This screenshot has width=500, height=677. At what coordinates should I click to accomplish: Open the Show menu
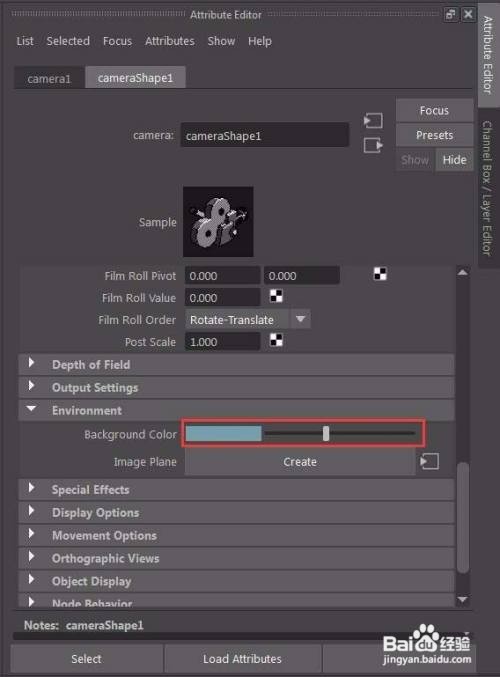pyautogui.click(x=221, y=41)
